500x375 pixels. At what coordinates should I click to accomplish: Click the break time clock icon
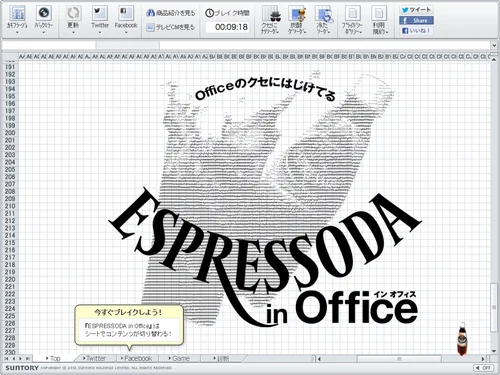click(209, 13)
